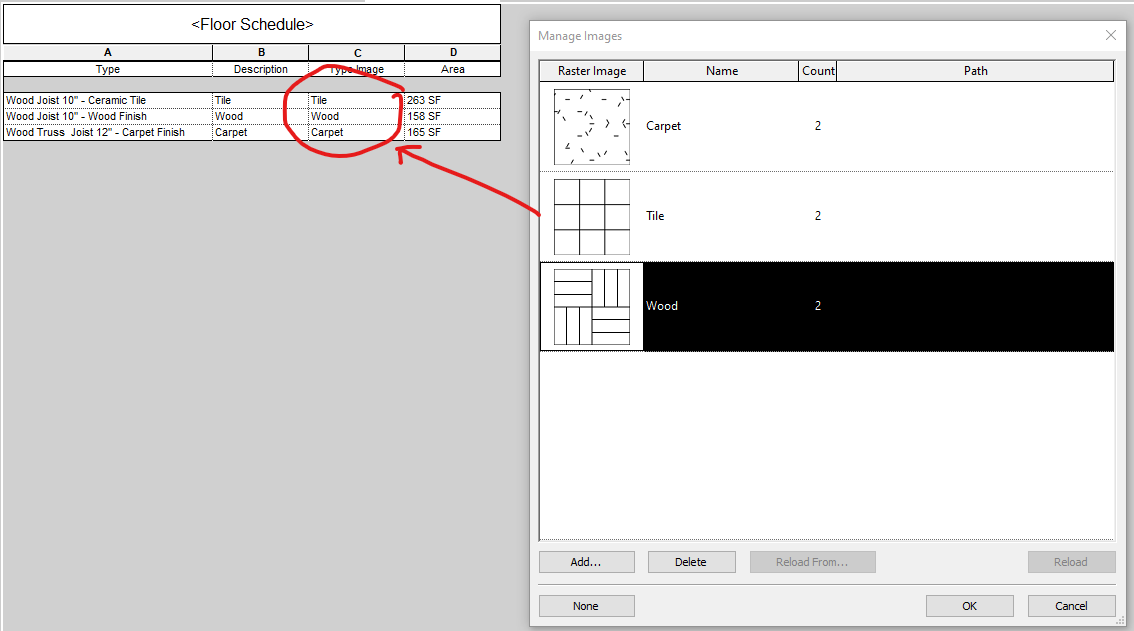Viewport: 1134px width, 631px height.
Task: Select the Carpet row in Manage Images
Action: point(750,127)
